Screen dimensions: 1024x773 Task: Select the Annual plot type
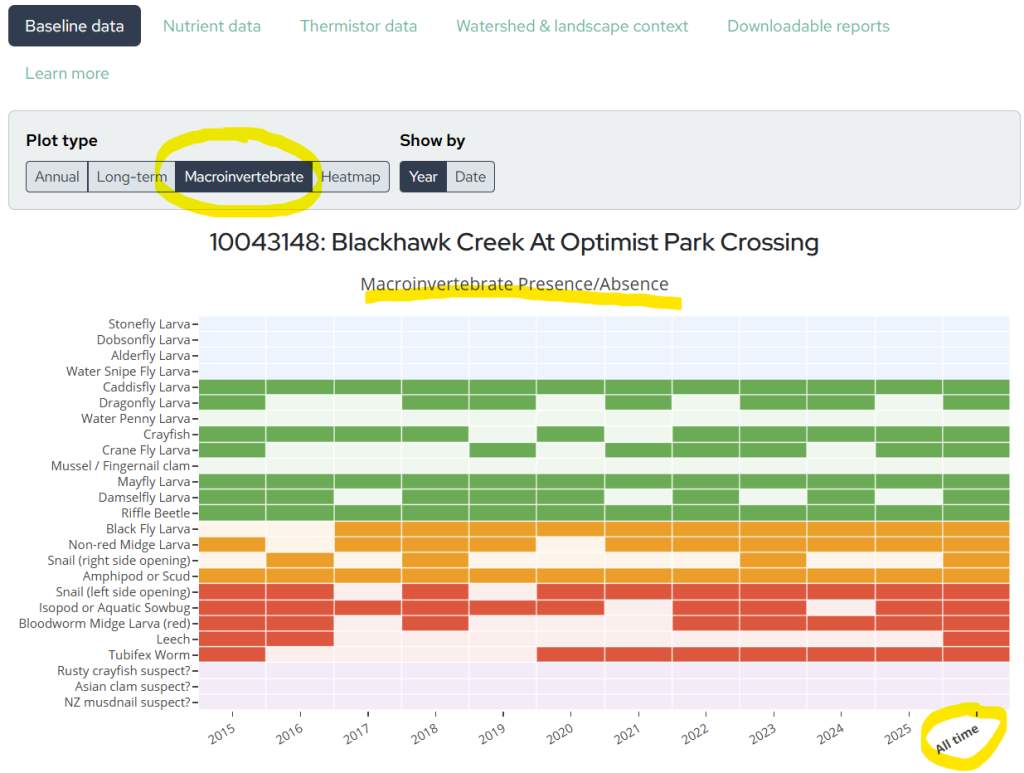tap(56, 176)
